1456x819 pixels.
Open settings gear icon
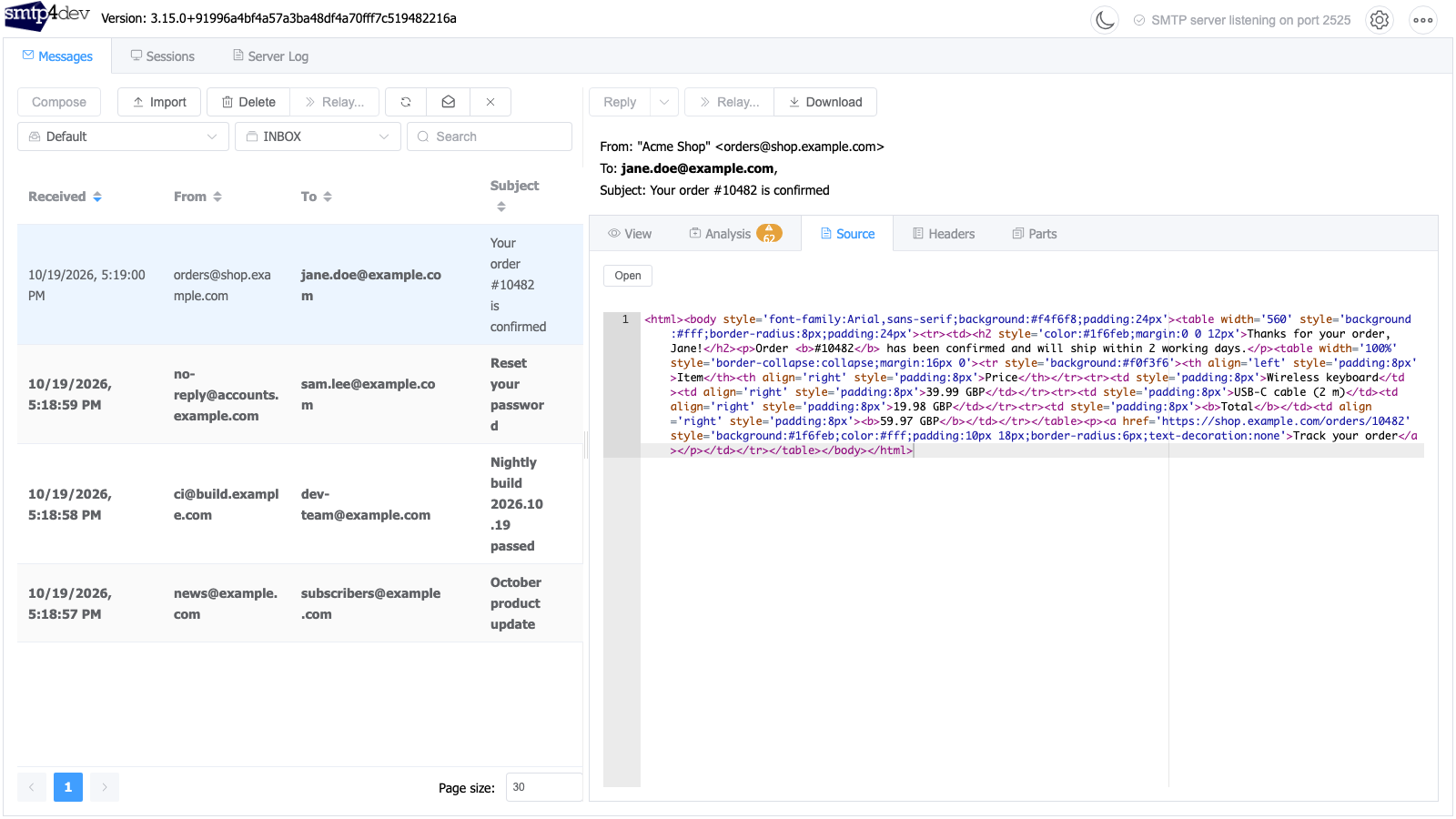pyautogui.click(x=1380, y=19)
